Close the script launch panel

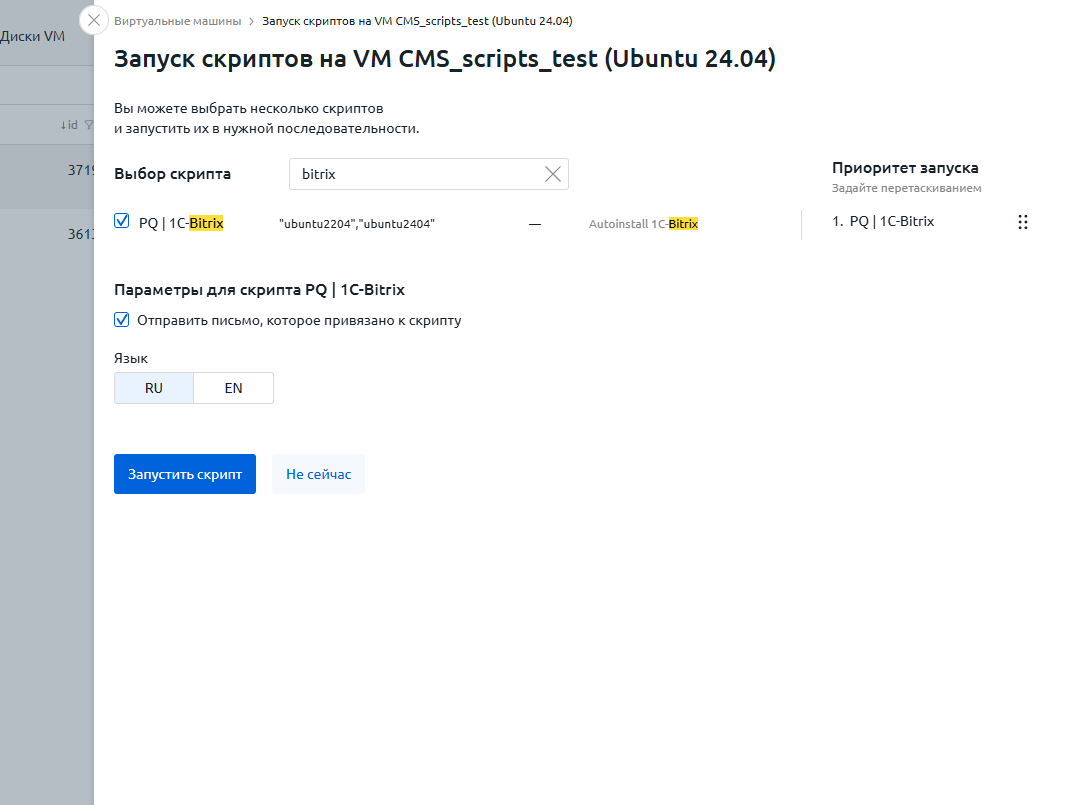point(94,20)
